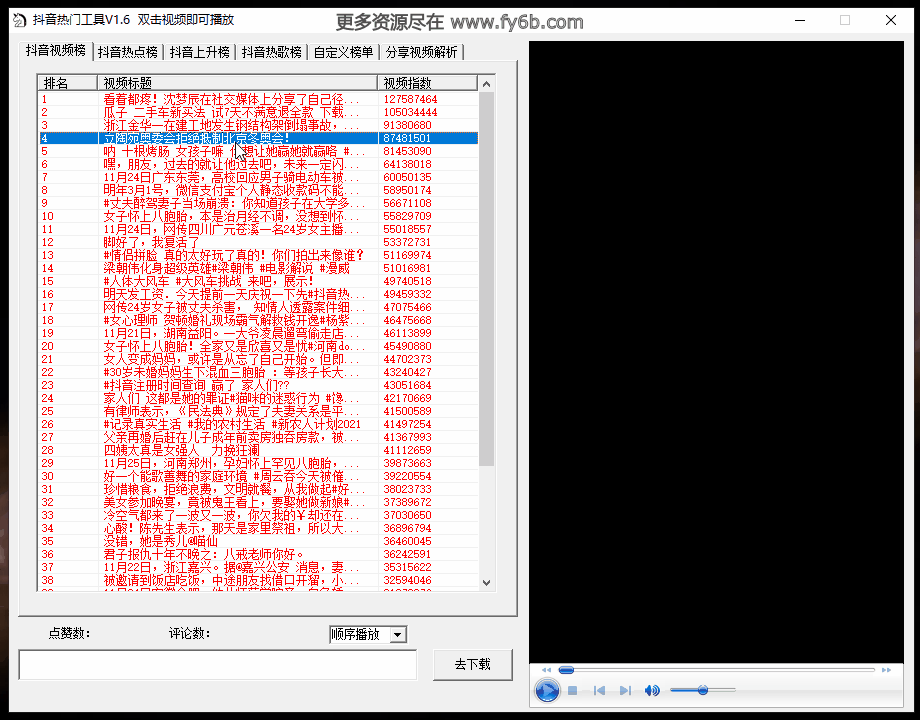Select rank 14 video 梁朝伟化身超级英雄

point(259,268)
